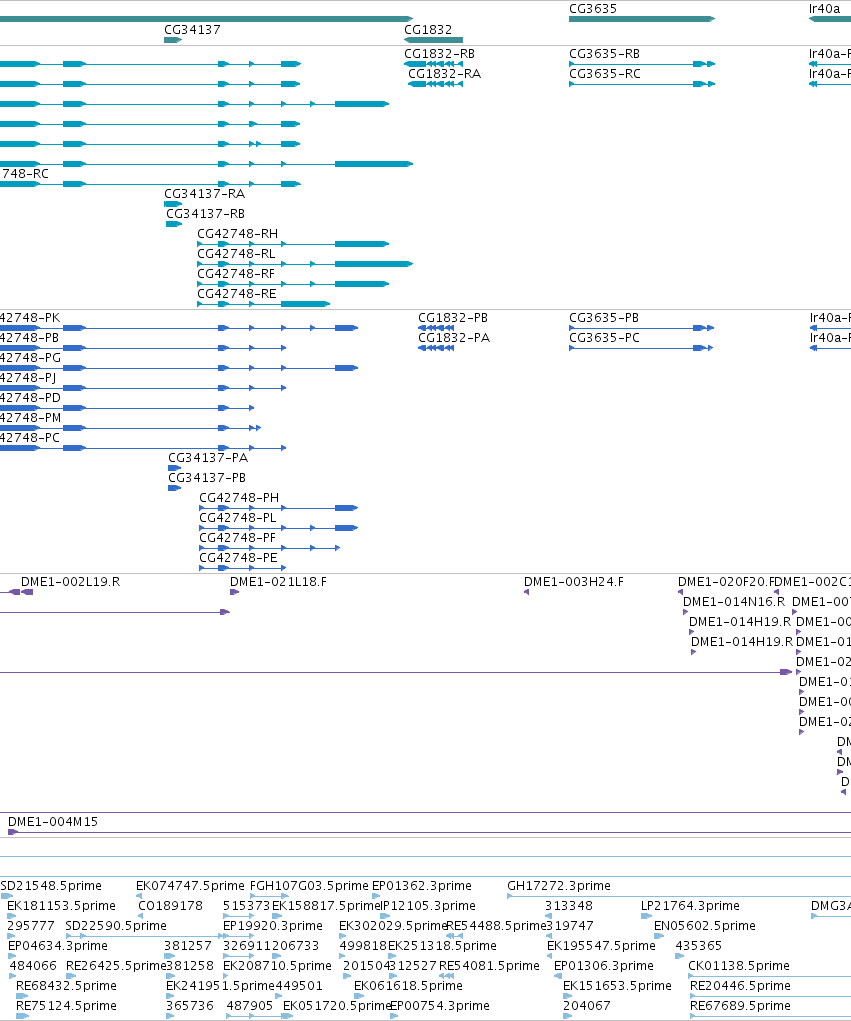Select the RE67689.5prime EST label
This screenshot has width=851, height=1021.
[x=740, y=1005]
